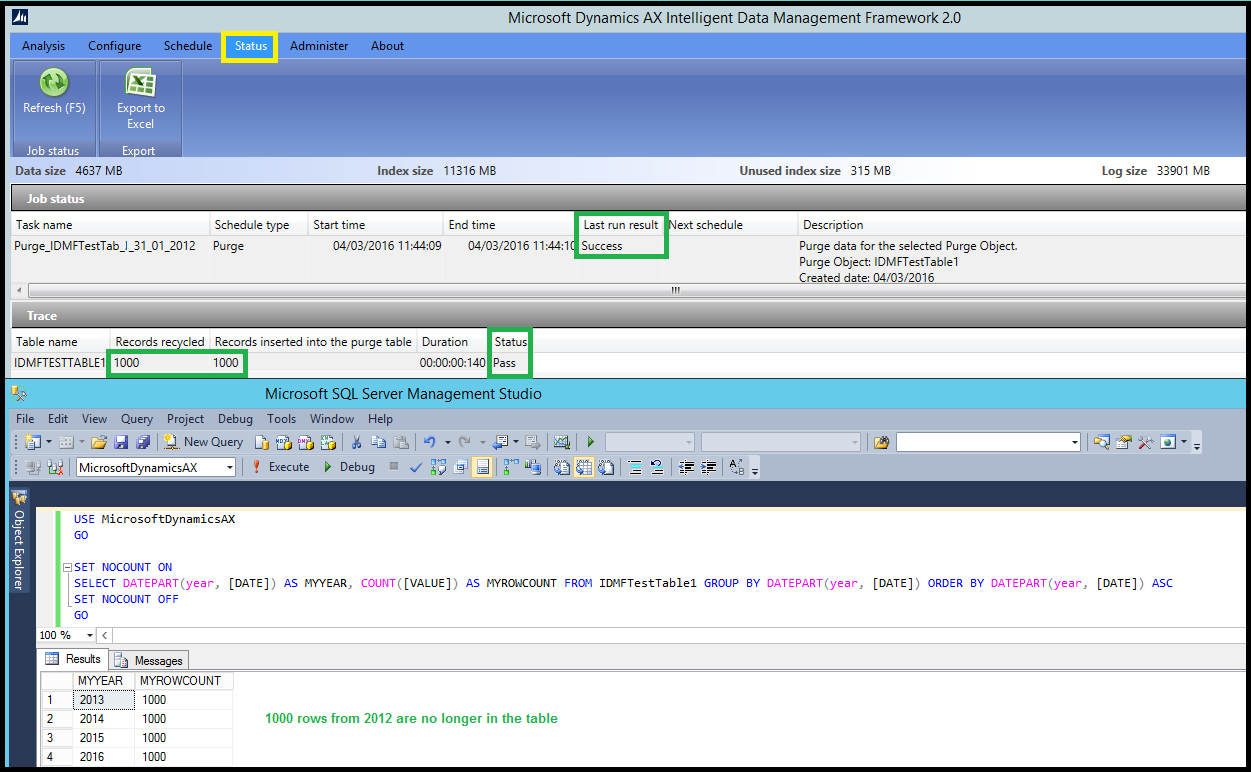
Task: Open the 100 % zoom dropdown
Action: [x=90, y=635]
